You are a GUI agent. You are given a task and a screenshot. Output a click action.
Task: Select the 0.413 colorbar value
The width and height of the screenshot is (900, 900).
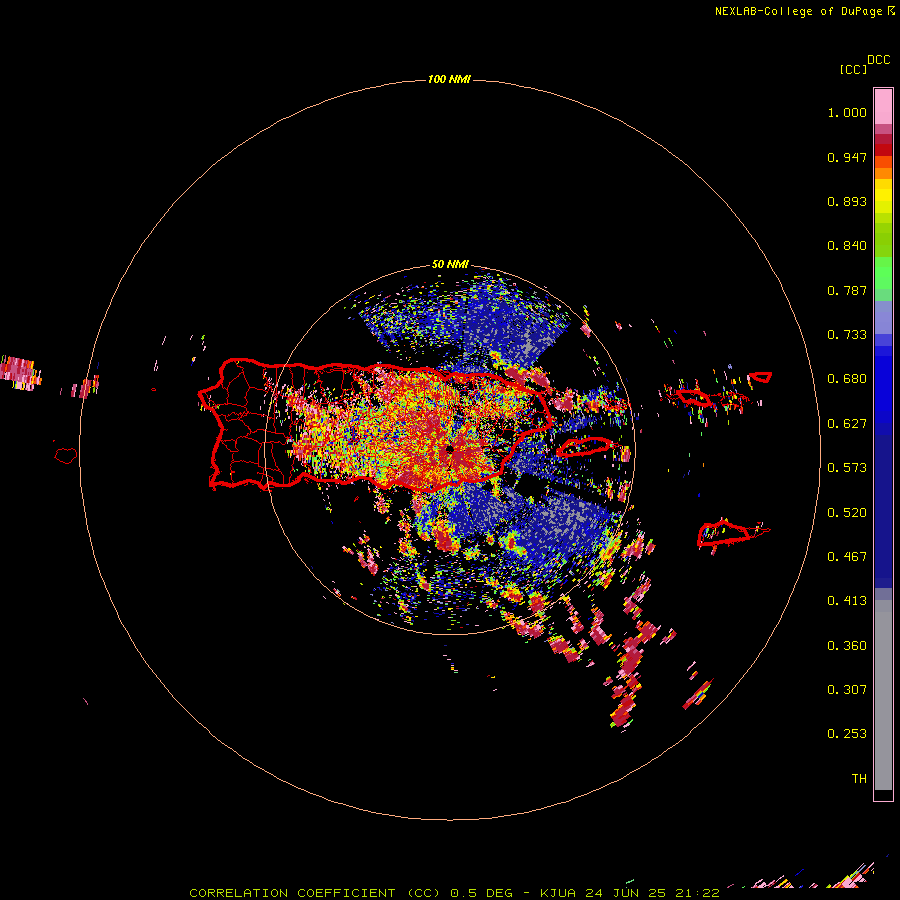[x=847, y=601]
